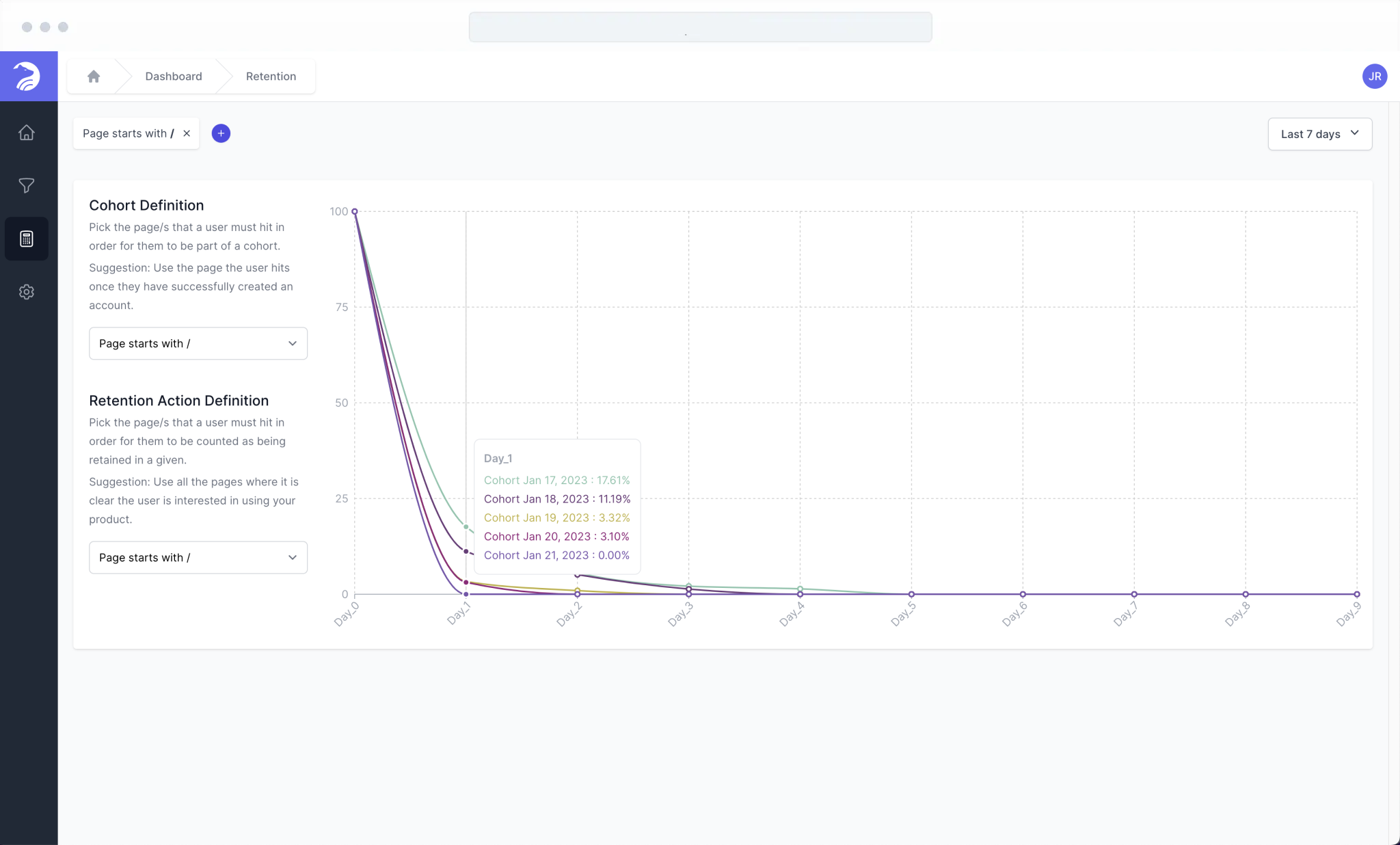Select the Retention breadcrumb
Viewport: 1400px width, 845px height.
271,77
